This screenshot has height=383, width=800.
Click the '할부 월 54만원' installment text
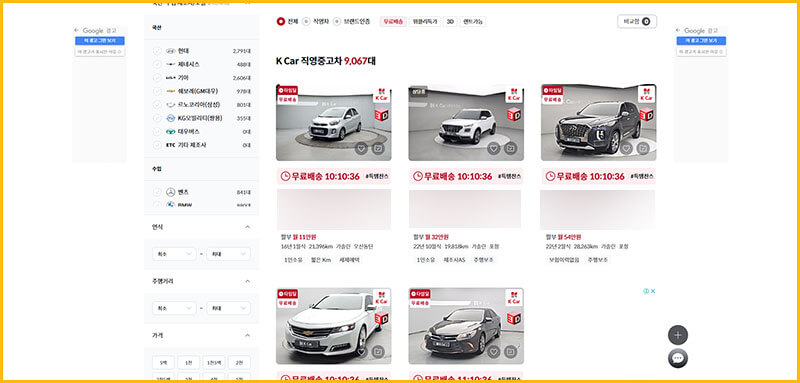[563, 237]
